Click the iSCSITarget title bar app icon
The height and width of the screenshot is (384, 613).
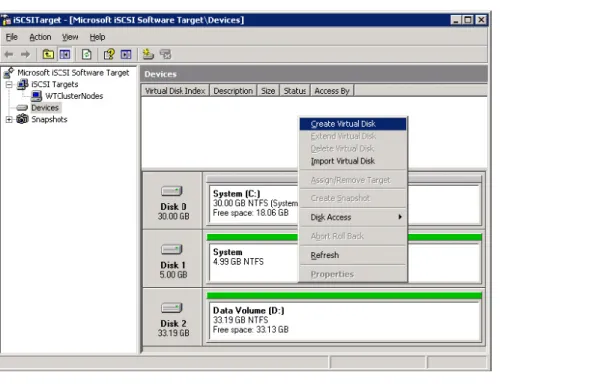coord(6,20)
